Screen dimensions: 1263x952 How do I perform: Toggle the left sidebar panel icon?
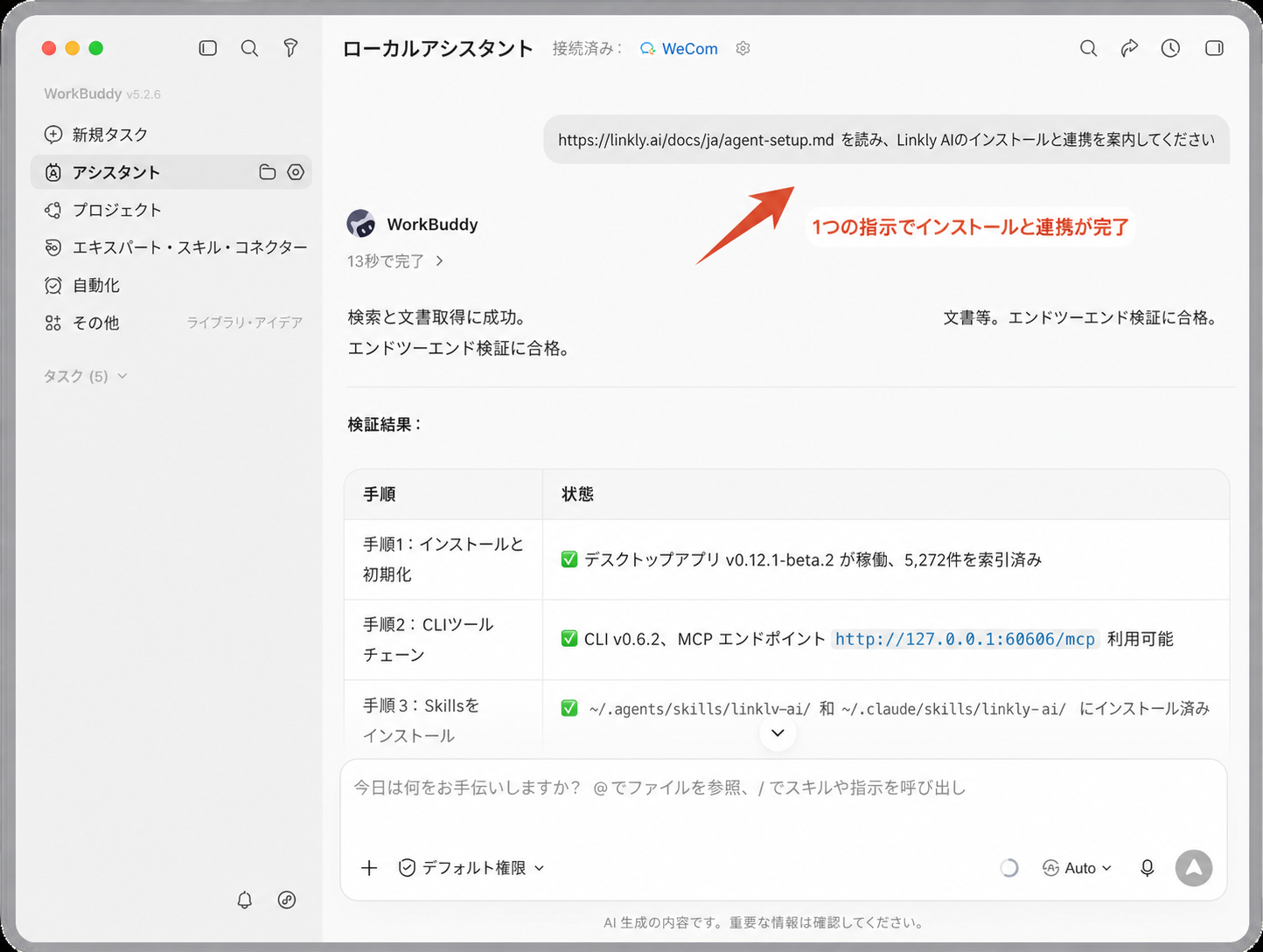click(208, 48)
